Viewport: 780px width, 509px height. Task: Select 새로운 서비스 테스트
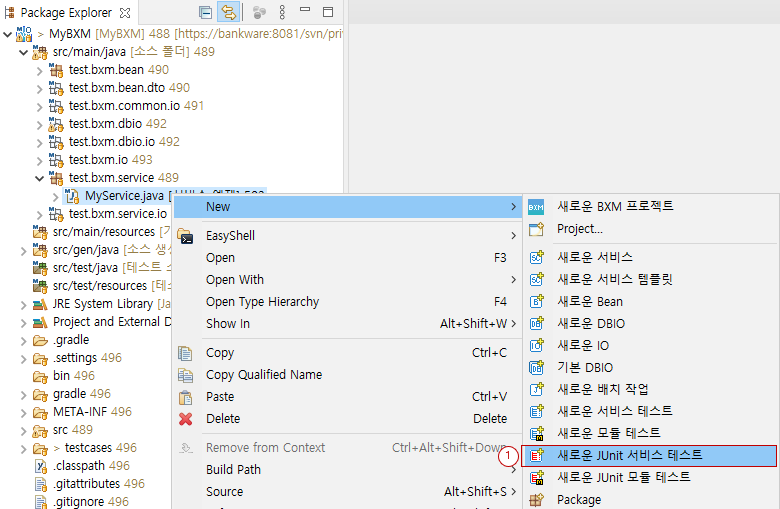pyautogui.click(x=650, y=411)
